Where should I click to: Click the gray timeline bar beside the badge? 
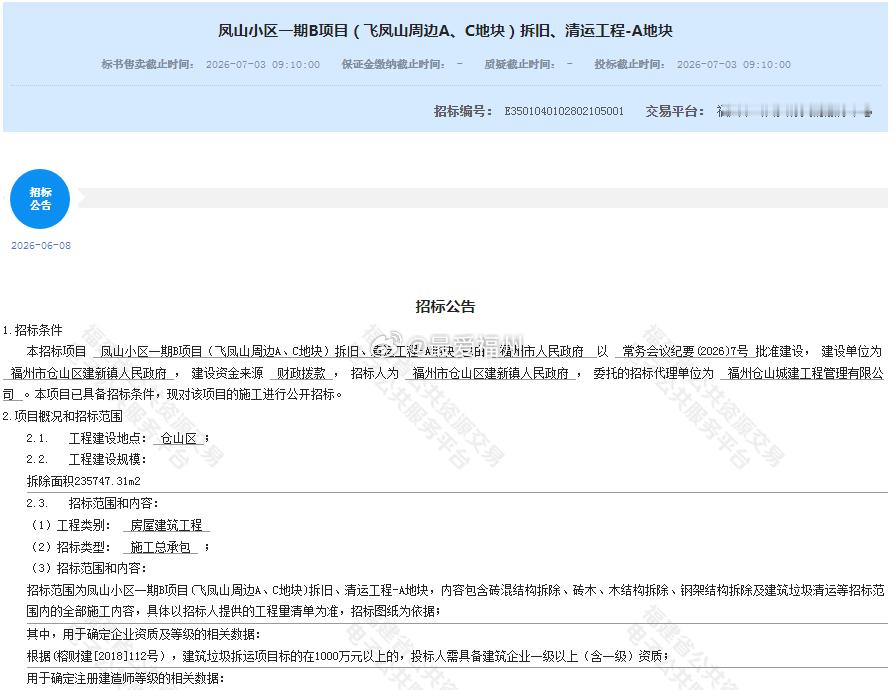[483, 199]
